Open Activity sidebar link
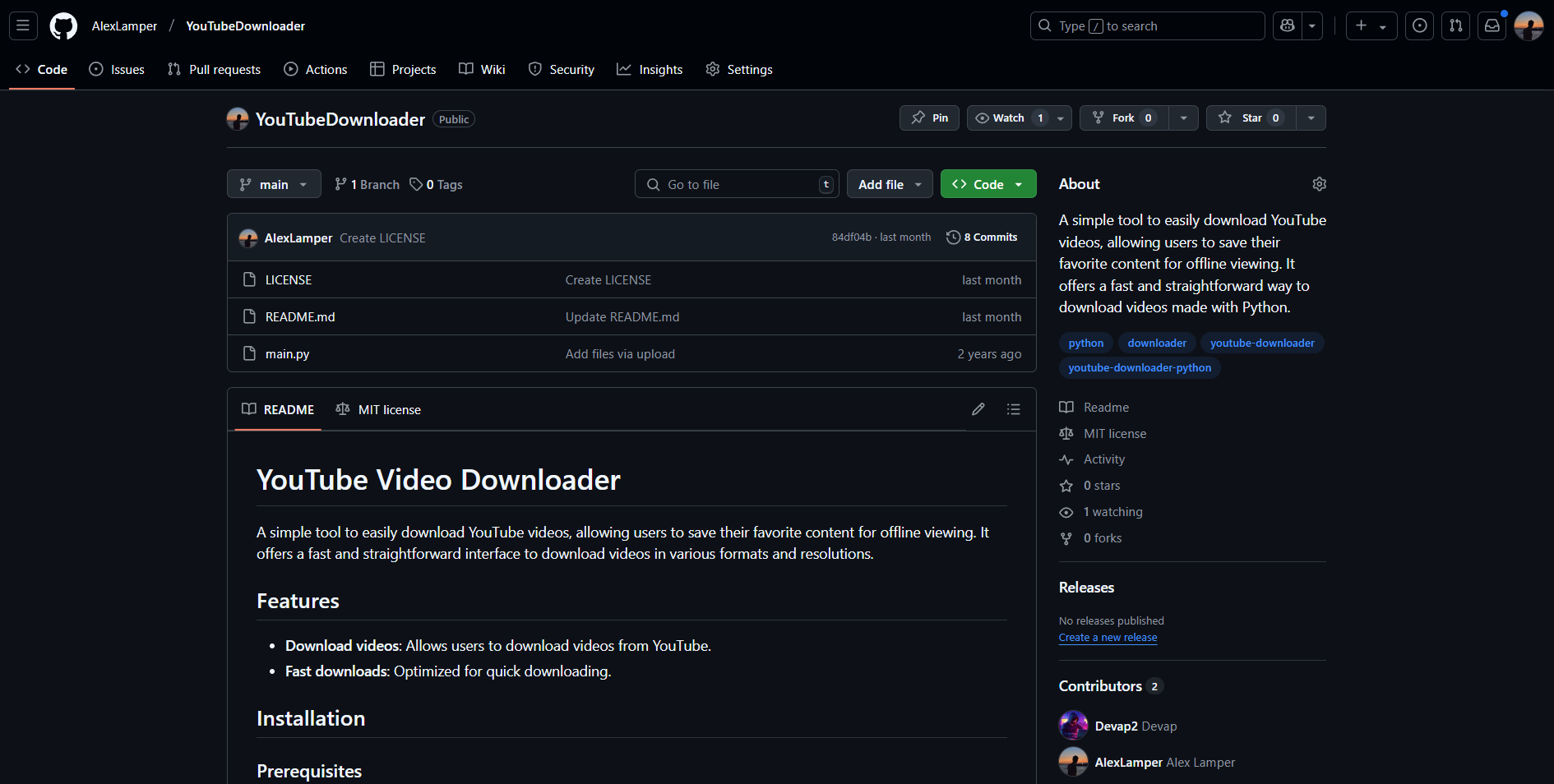This screenshot has height=784, width=1554. [1092, 459]
